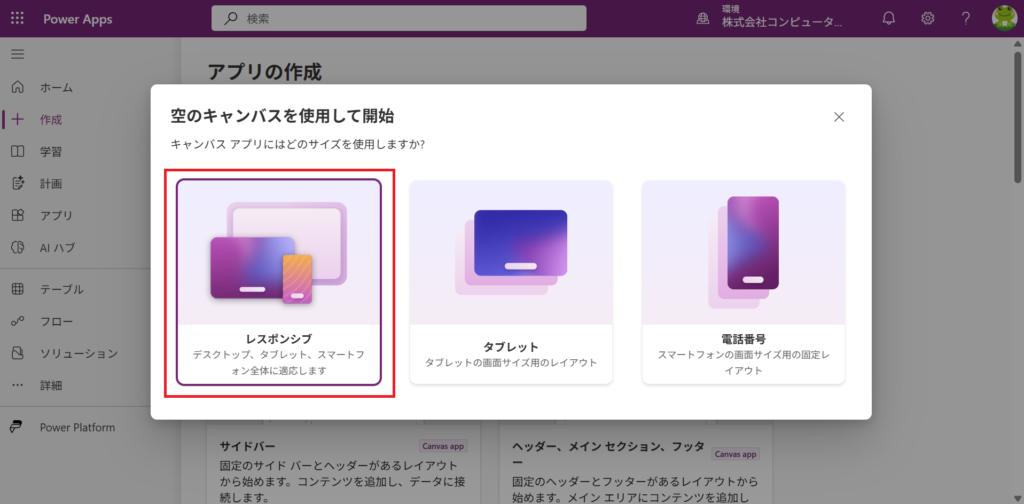Click the 作成 plus icon

coord(18,119)
